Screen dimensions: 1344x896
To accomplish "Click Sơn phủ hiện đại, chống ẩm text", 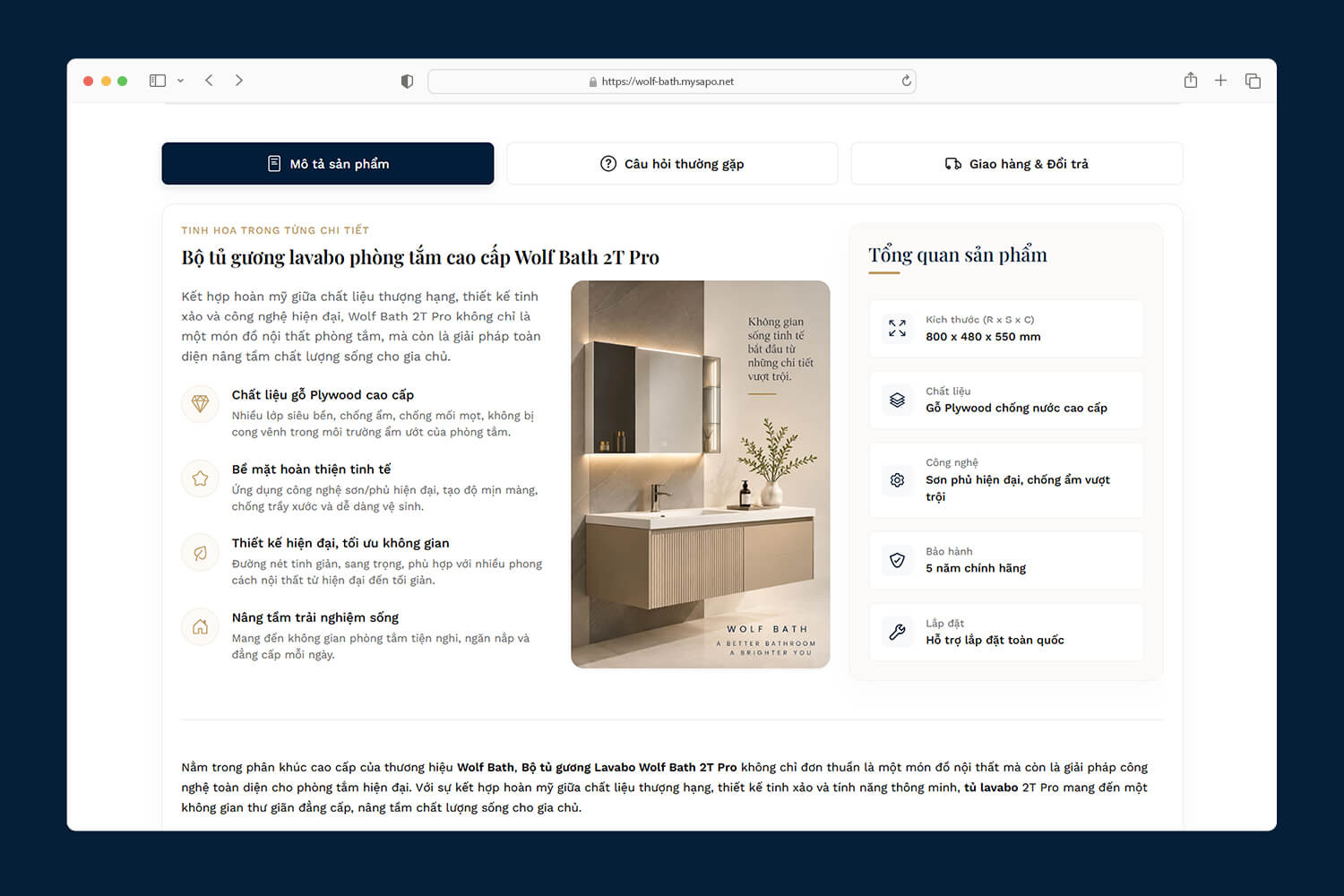I will coord(1018,488).
